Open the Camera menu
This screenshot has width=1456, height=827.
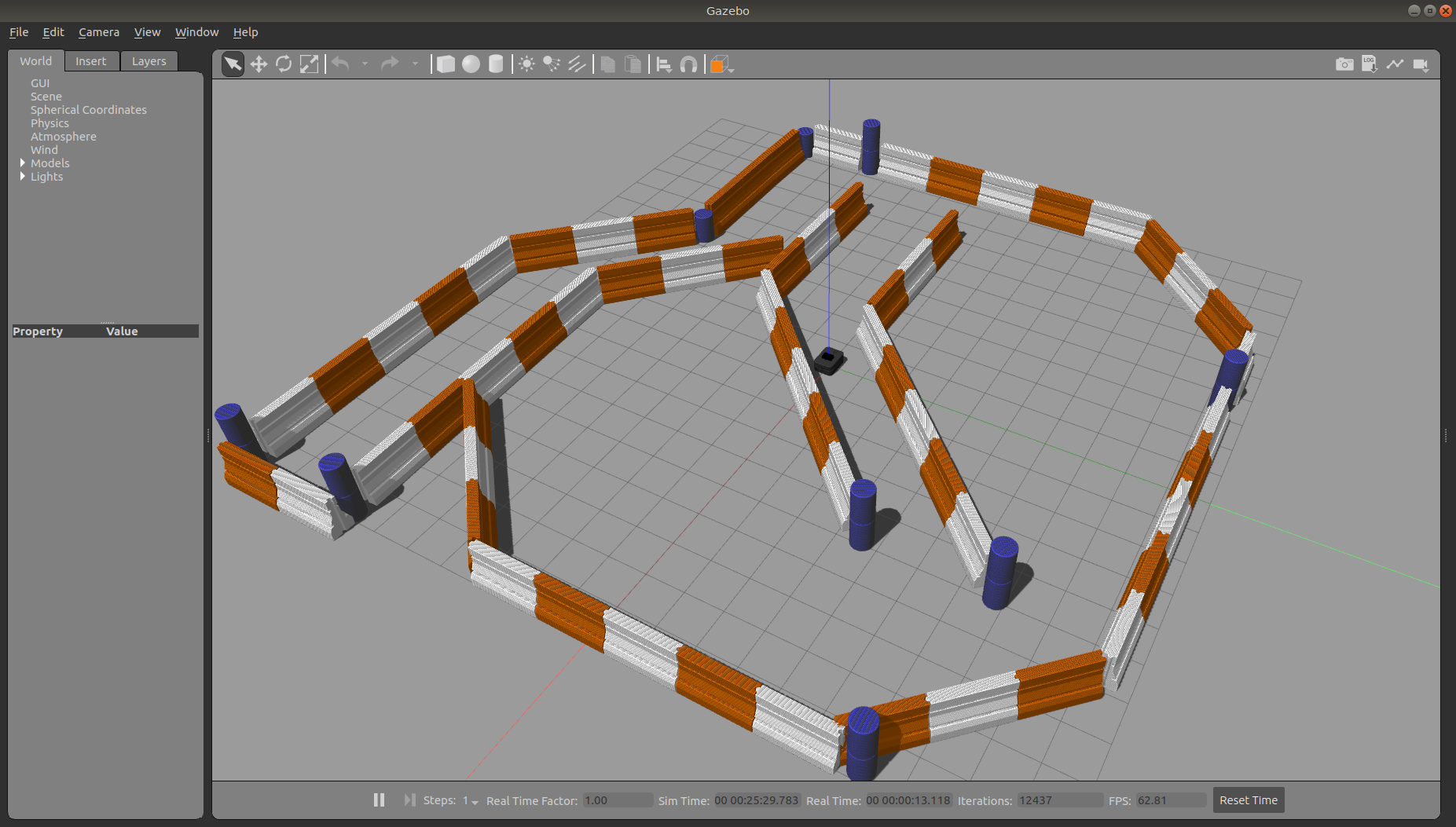[99, 32]
